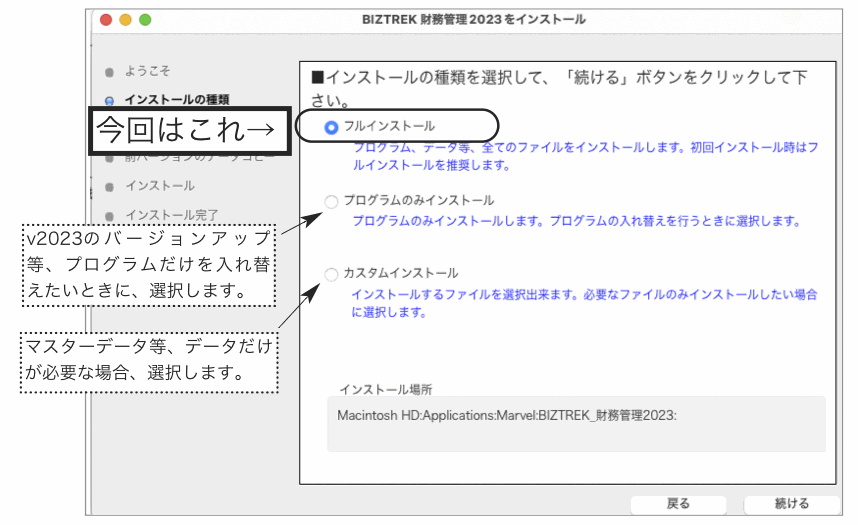Click the blue カスタムインストール description text
858x525 pixels.
pyautogui.click(x=584, y=303)
